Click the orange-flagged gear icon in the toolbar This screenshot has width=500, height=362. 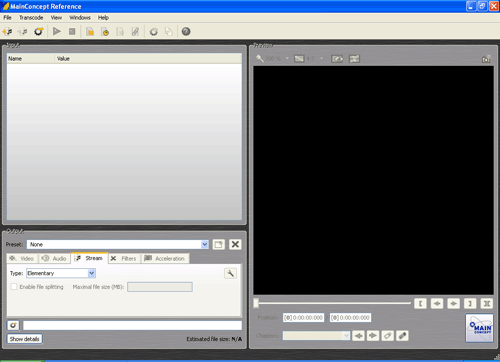(x=39, y=32)
